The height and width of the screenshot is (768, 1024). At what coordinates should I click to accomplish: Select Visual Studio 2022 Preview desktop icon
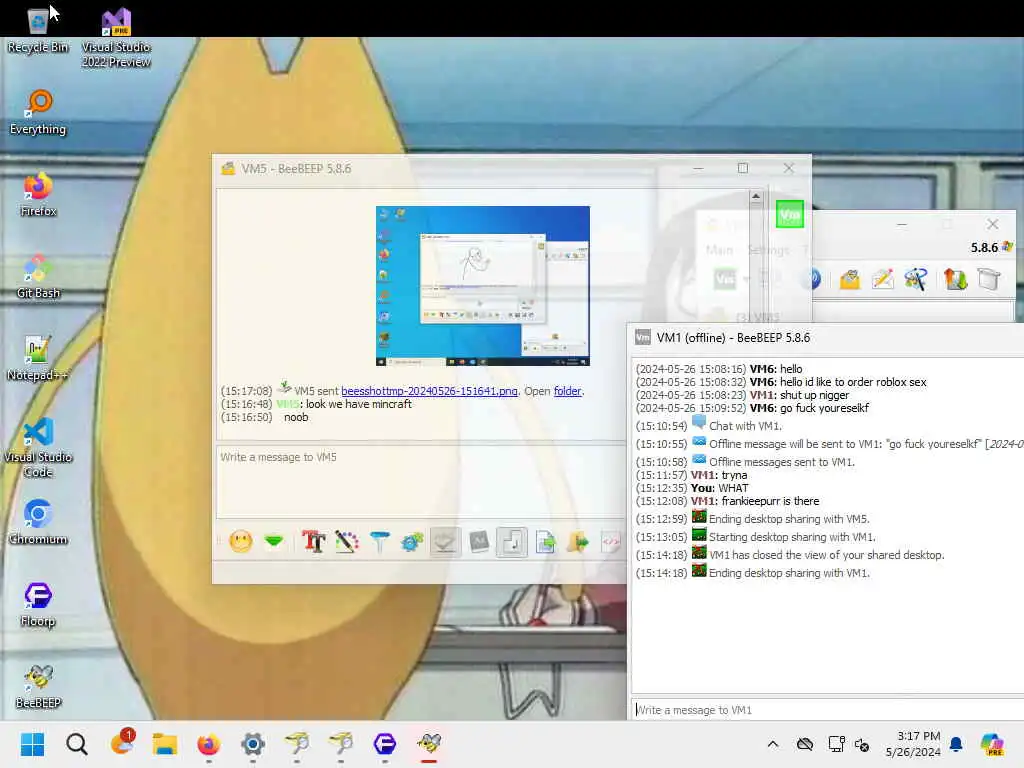116,38
